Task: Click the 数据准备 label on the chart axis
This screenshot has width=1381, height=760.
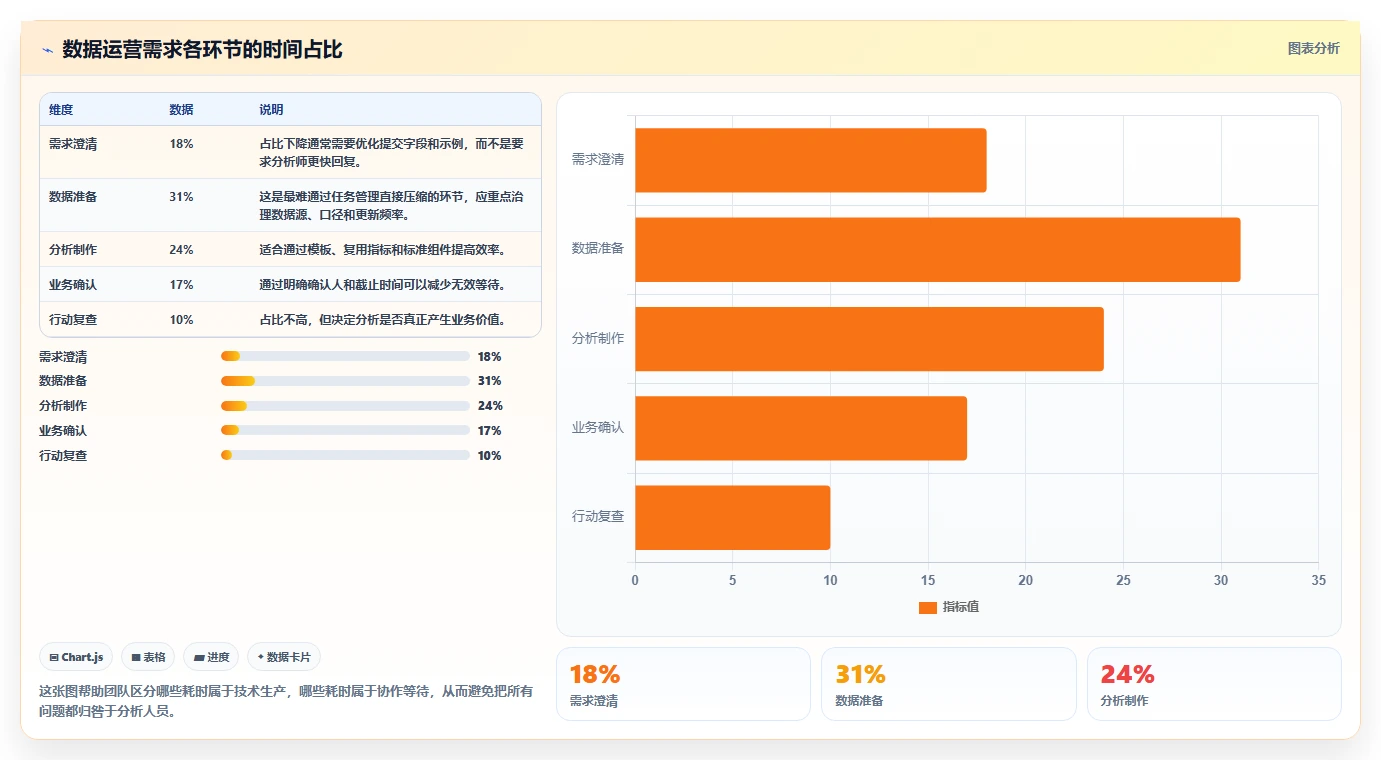Action: coord(598,249)
